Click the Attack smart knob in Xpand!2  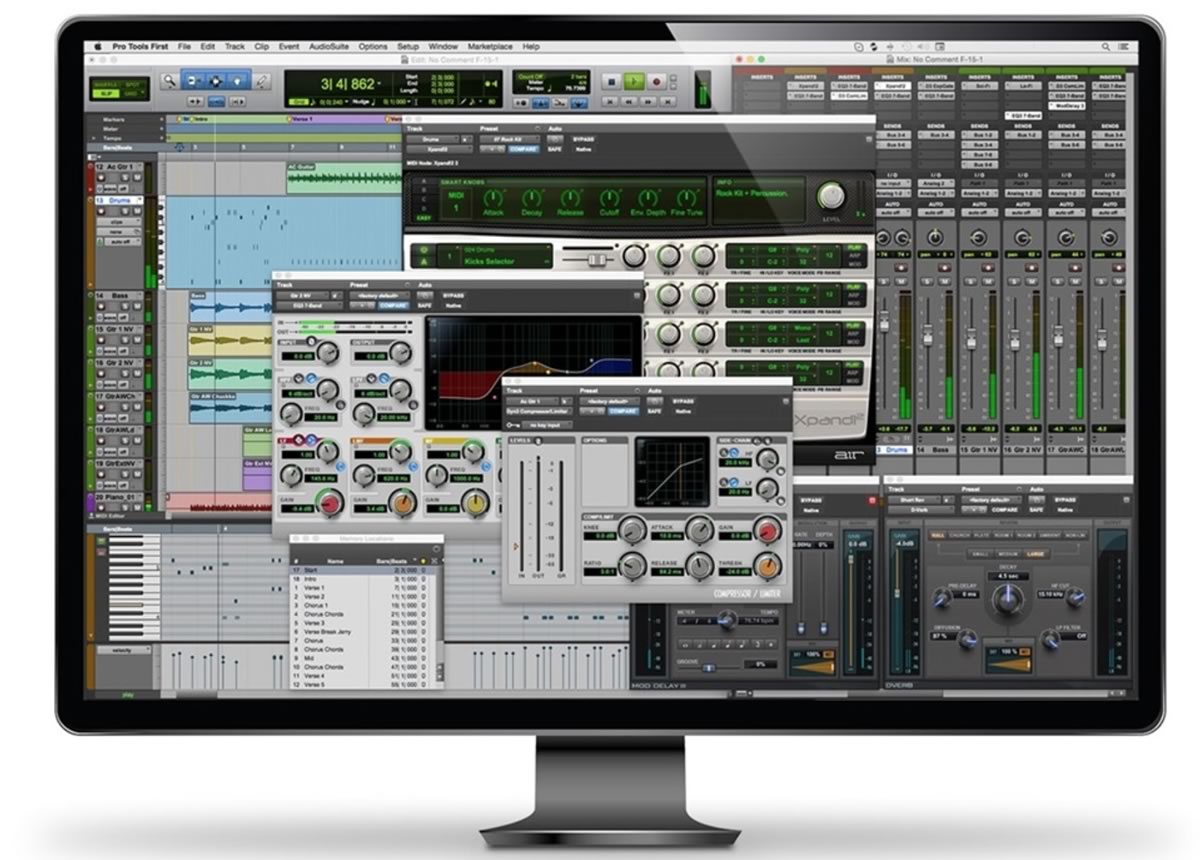(x=495, y=198)
